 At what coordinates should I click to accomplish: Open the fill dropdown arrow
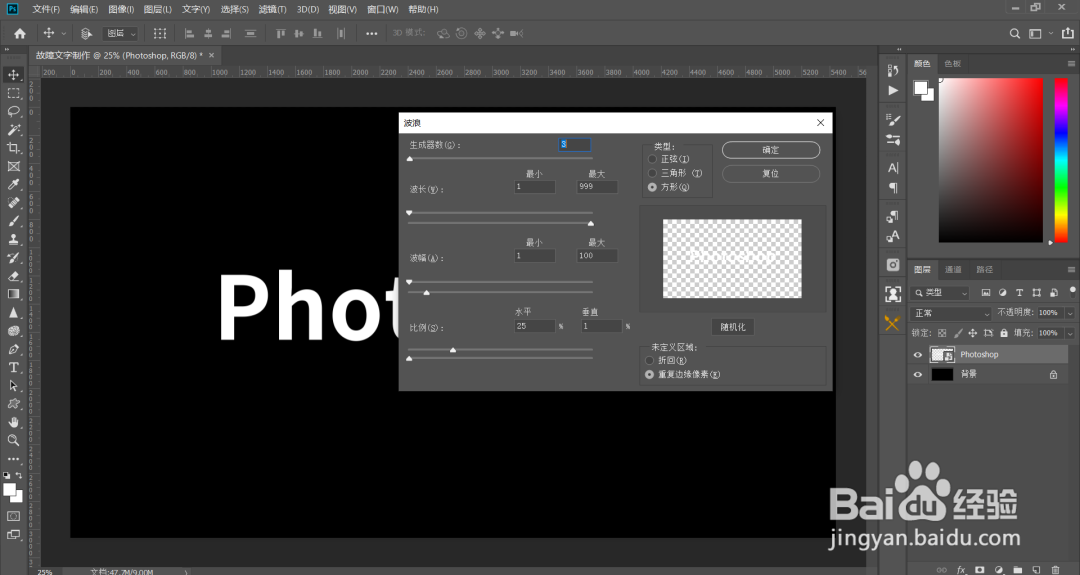click(x=1070, y=333)
